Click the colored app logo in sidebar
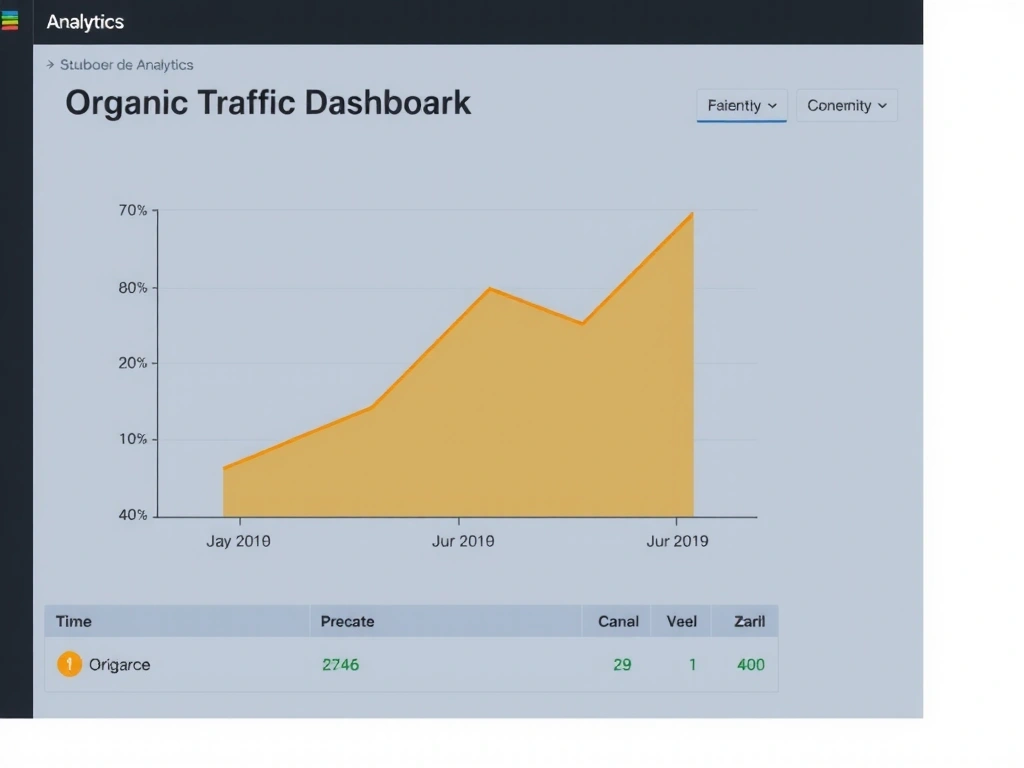1024x768 pixels. point(11,19)
